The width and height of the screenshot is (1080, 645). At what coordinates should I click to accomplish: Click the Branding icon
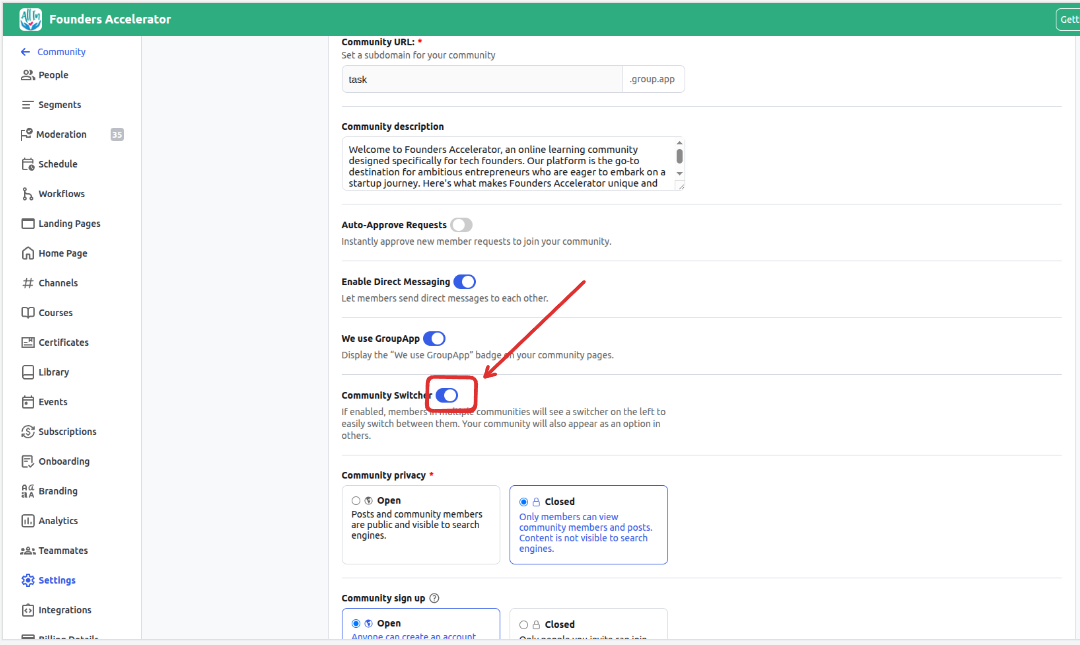tap(28, 491)
